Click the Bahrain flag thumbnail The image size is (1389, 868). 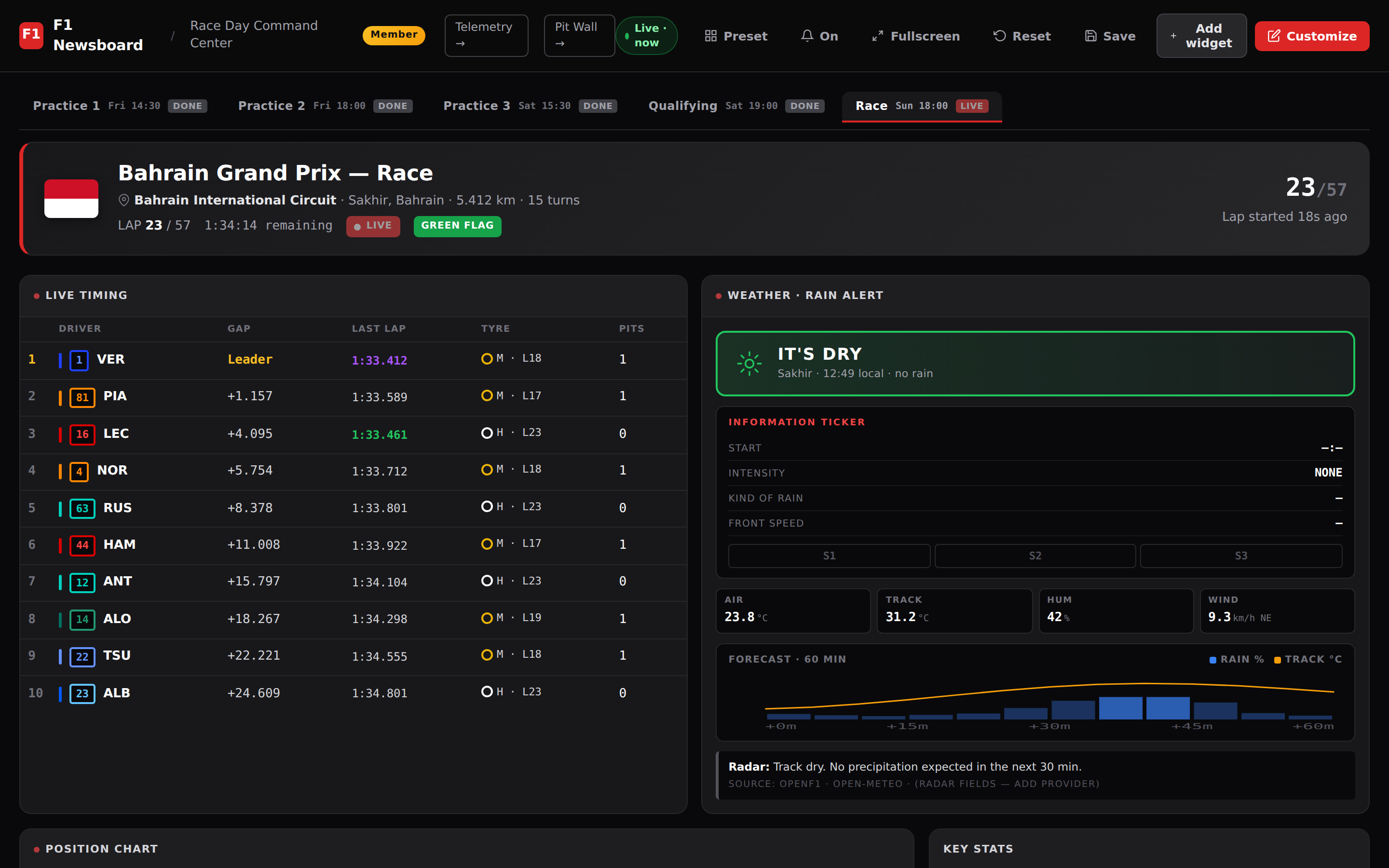point(71,199)
